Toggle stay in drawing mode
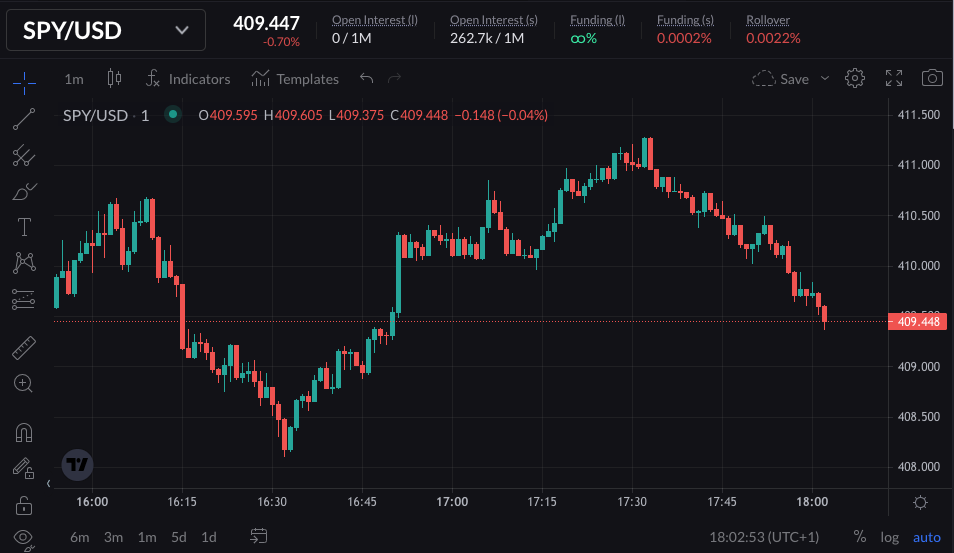This screenshot has width=954, height=553. 24,468
